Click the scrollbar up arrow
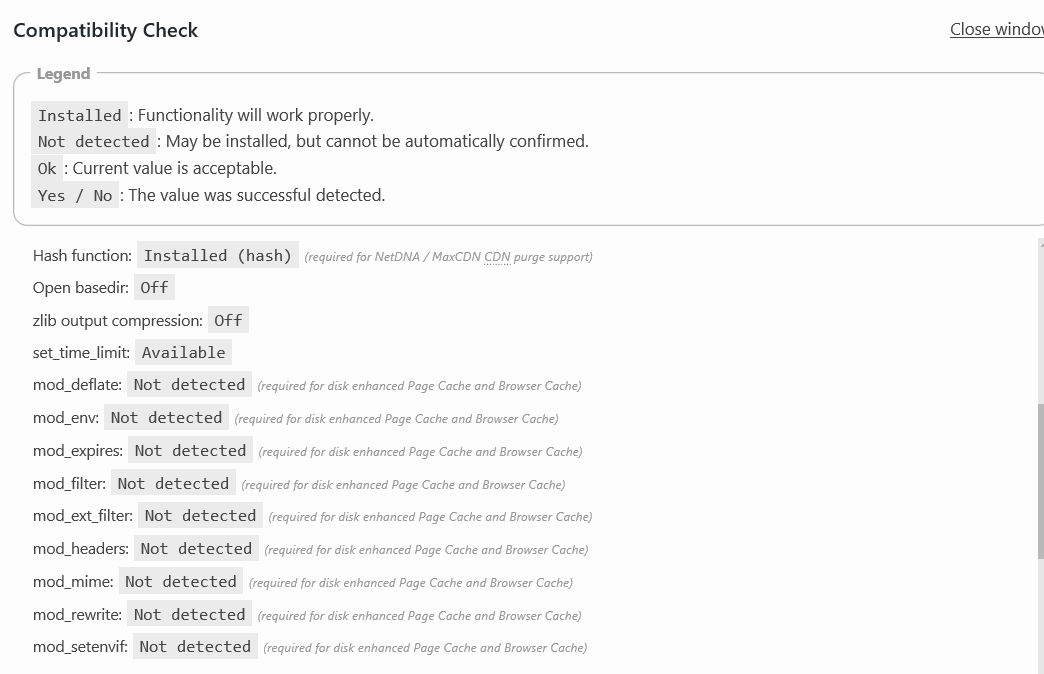Image resolution: width=1044 pixels, height=674 pixels. point(1041,245)
